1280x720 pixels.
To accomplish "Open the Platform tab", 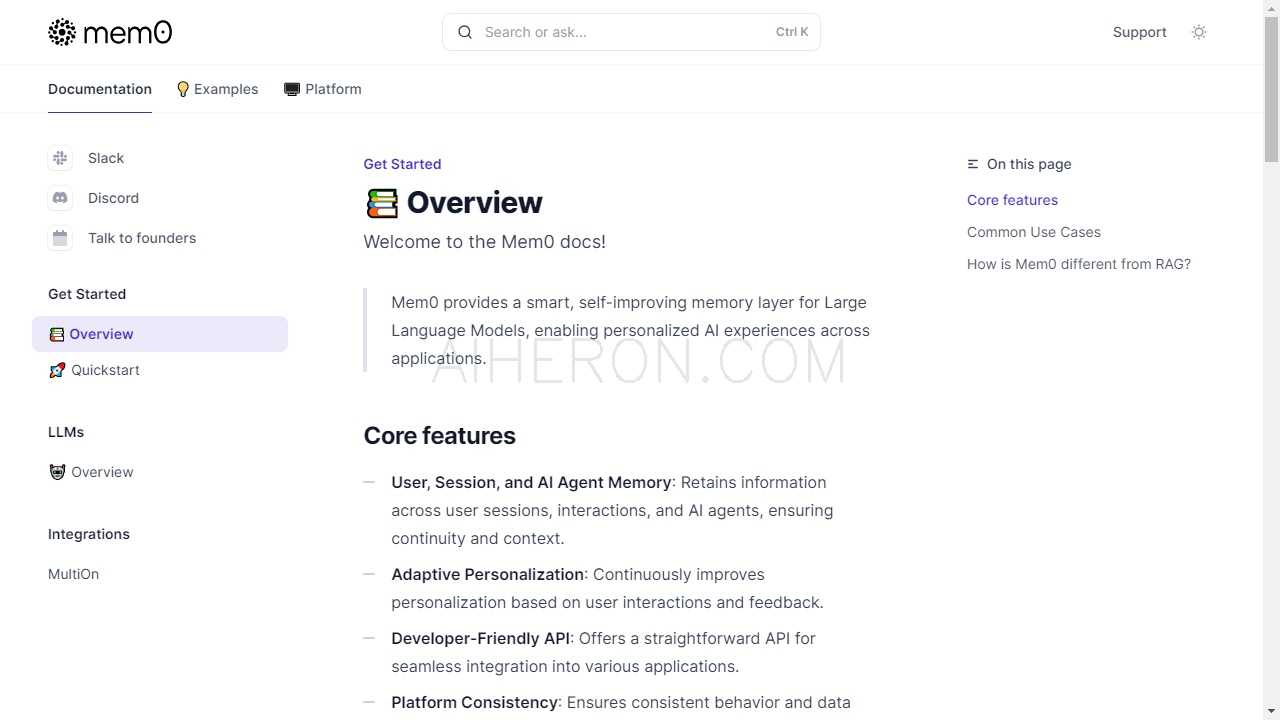I will [x=323, y=89].
